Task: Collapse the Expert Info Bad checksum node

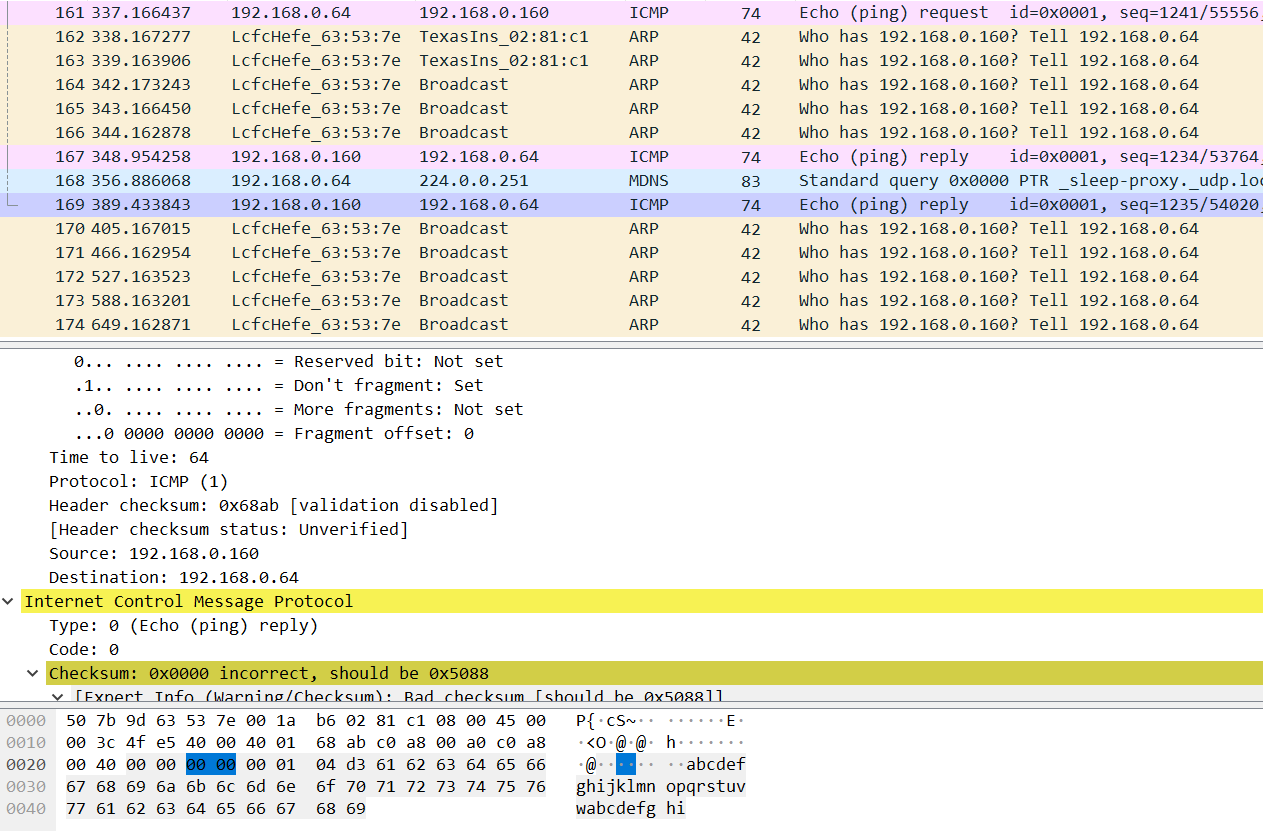Action: [57, 696]
